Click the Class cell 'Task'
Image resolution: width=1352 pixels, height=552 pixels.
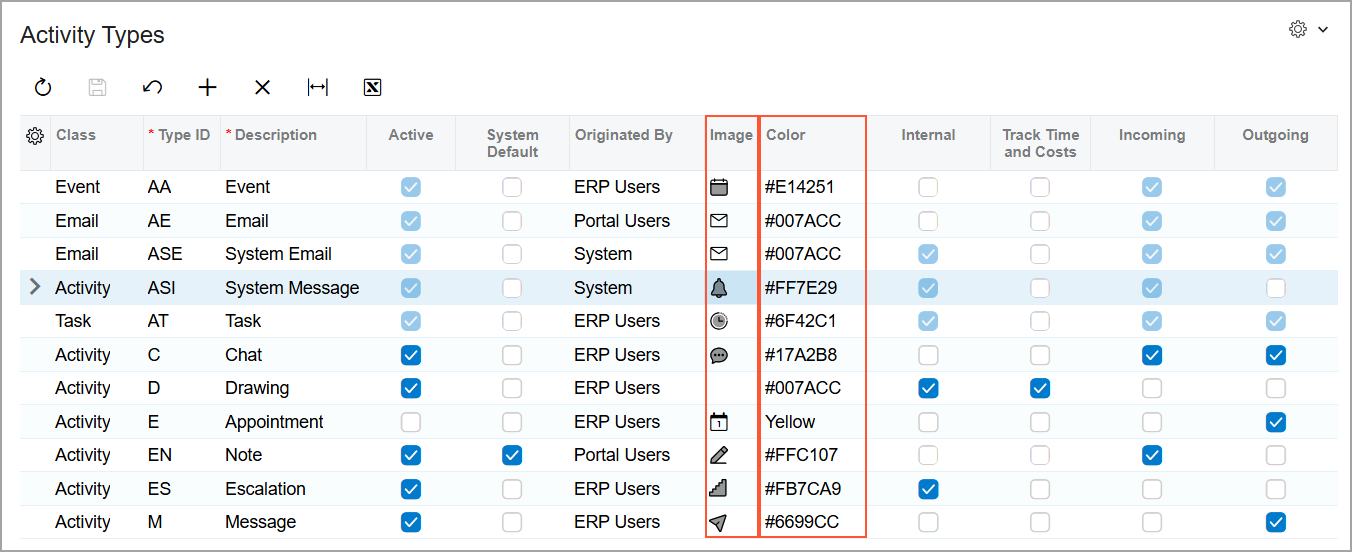(x=74, y=321)
